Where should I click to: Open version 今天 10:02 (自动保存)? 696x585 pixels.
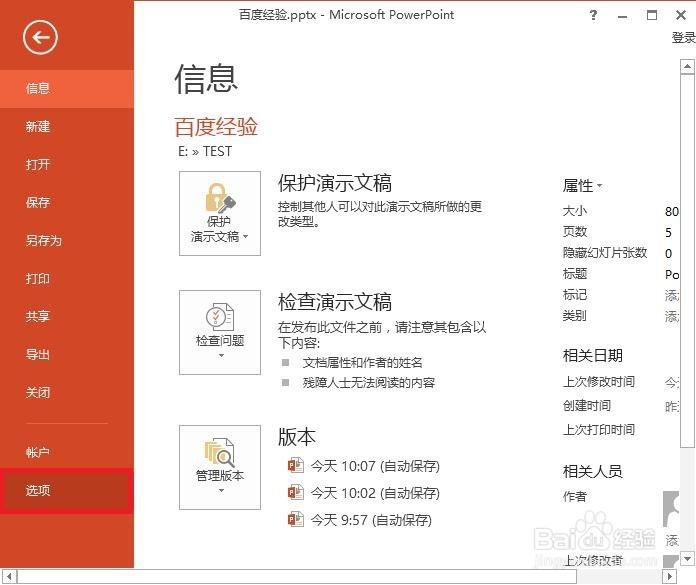point(375,493)
